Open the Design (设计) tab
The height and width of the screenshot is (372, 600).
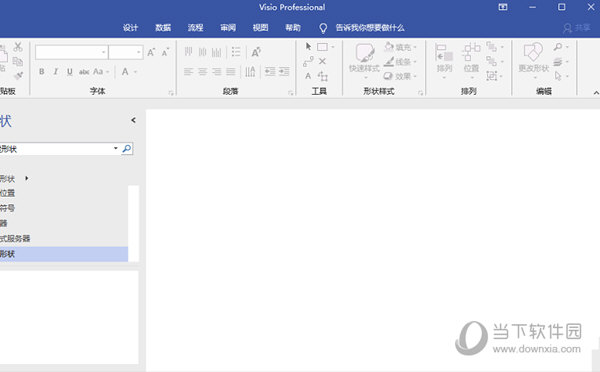pyautogui.click(x=130, y=28)
